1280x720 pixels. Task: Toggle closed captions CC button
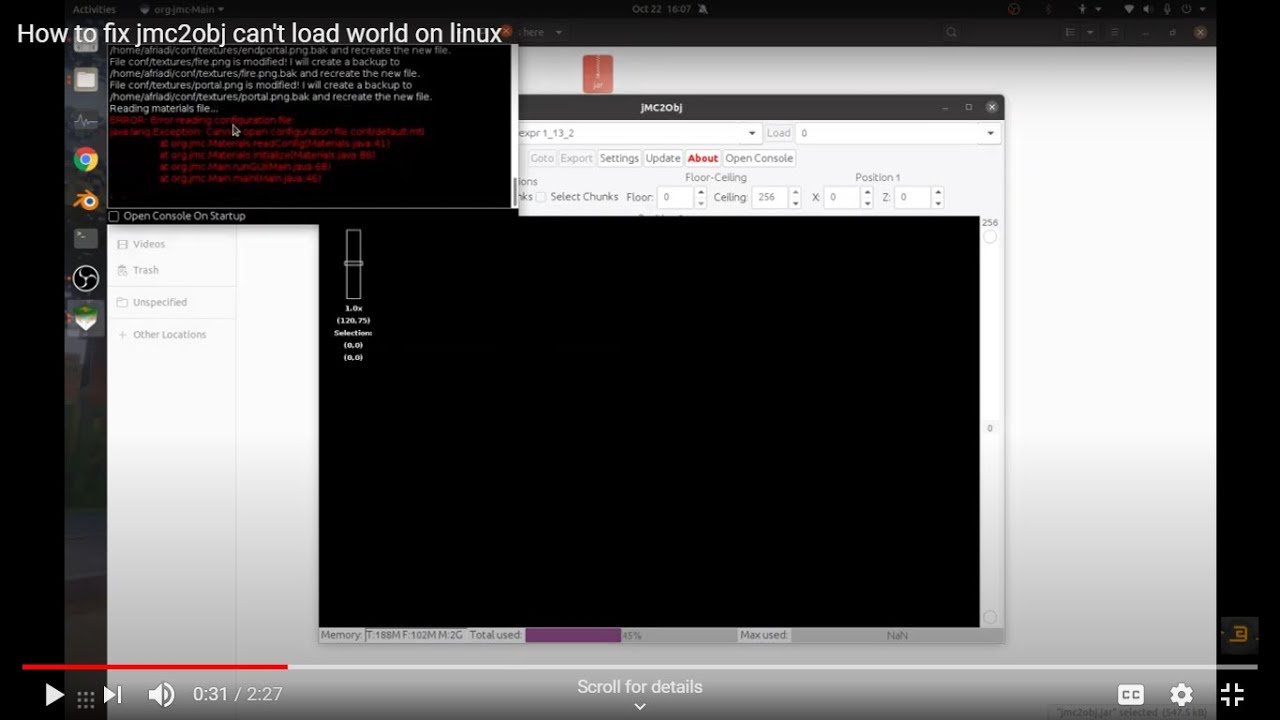click(1131, 695)
